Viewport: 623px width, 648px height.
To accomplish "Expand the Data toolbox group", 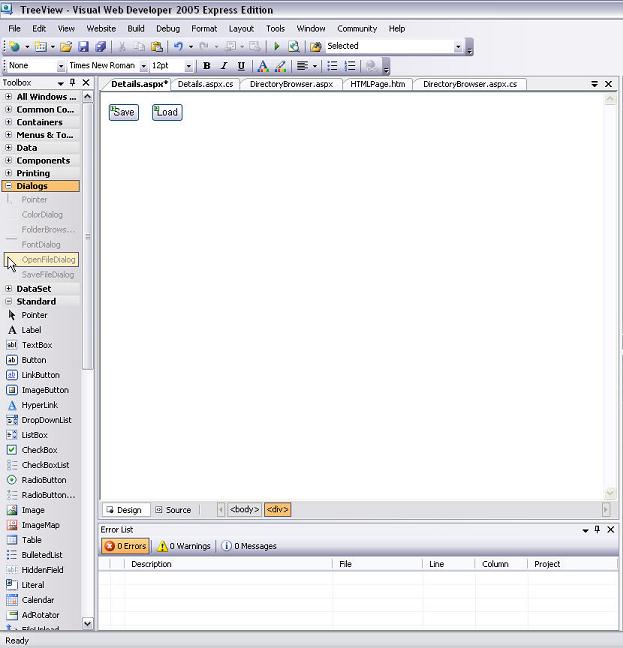I will click(8, 148).
